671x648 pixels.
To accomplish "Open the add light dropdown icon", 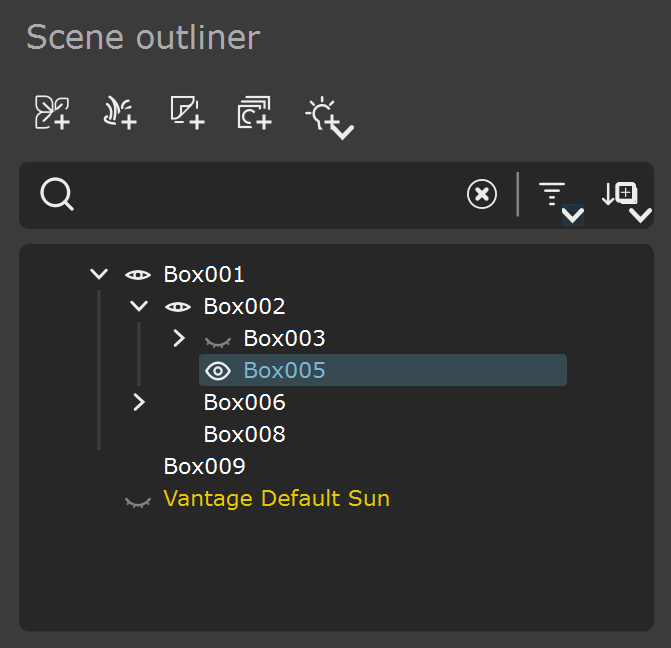I will pos(329,118).
